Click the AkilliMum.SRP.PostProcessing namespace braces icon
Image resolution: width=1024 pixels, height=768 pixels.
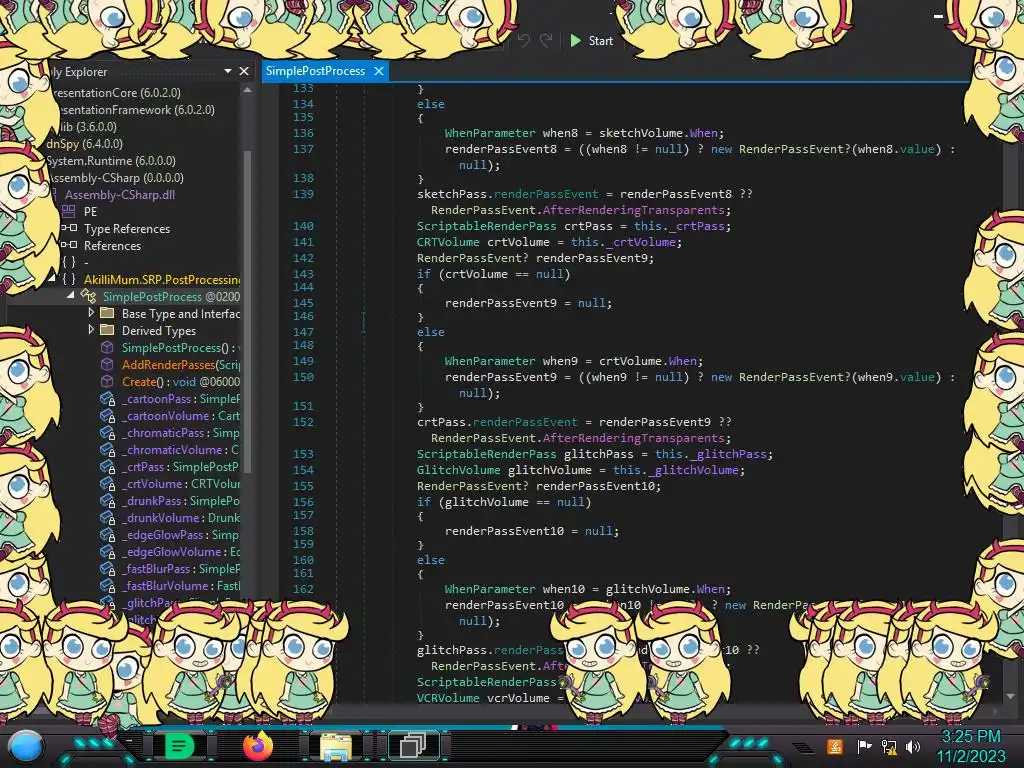tap(69, 280)
